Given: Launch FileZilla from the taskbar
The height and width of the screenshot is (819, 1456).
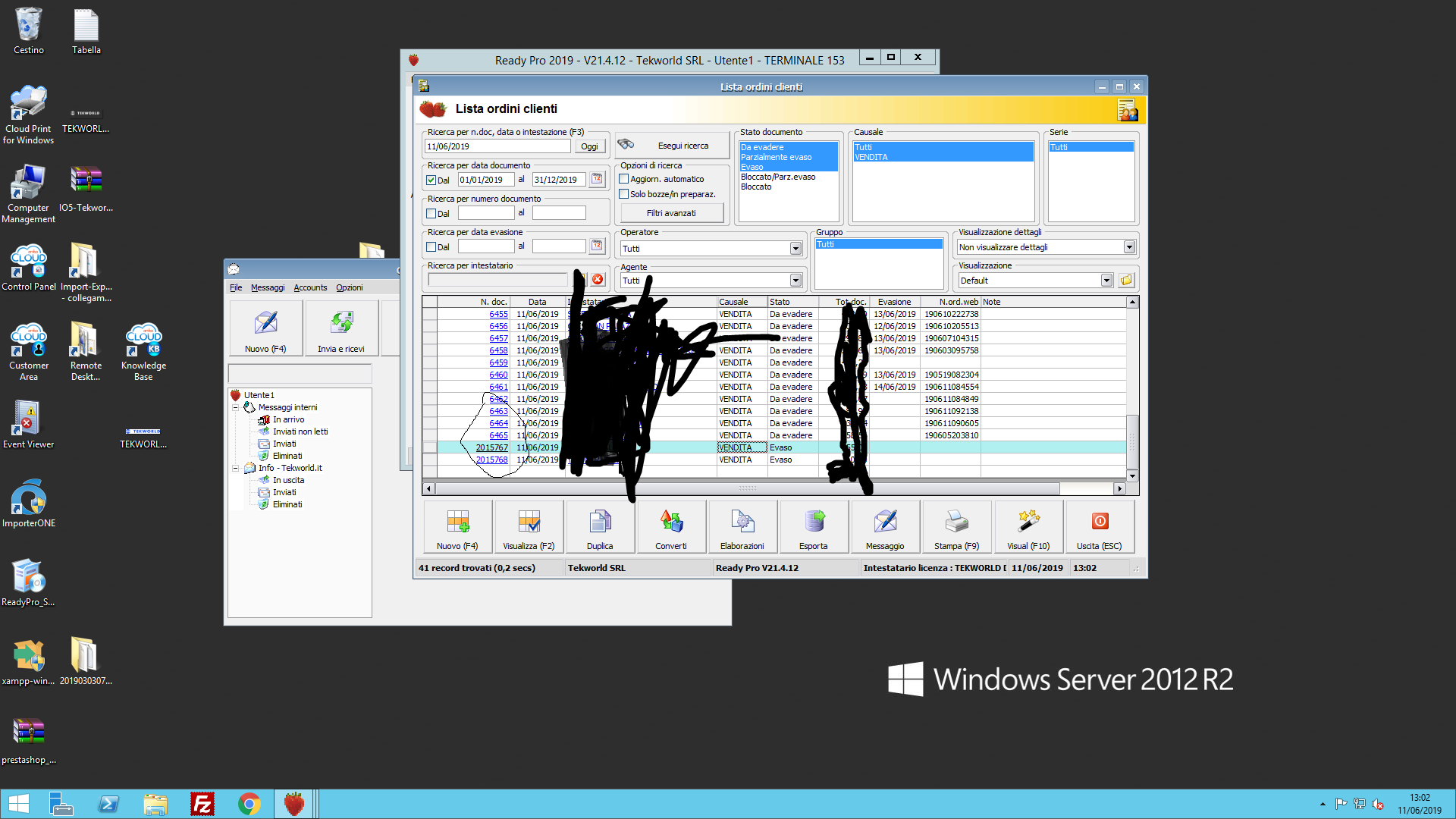Looking at the screenshot, I should [202, 804].
